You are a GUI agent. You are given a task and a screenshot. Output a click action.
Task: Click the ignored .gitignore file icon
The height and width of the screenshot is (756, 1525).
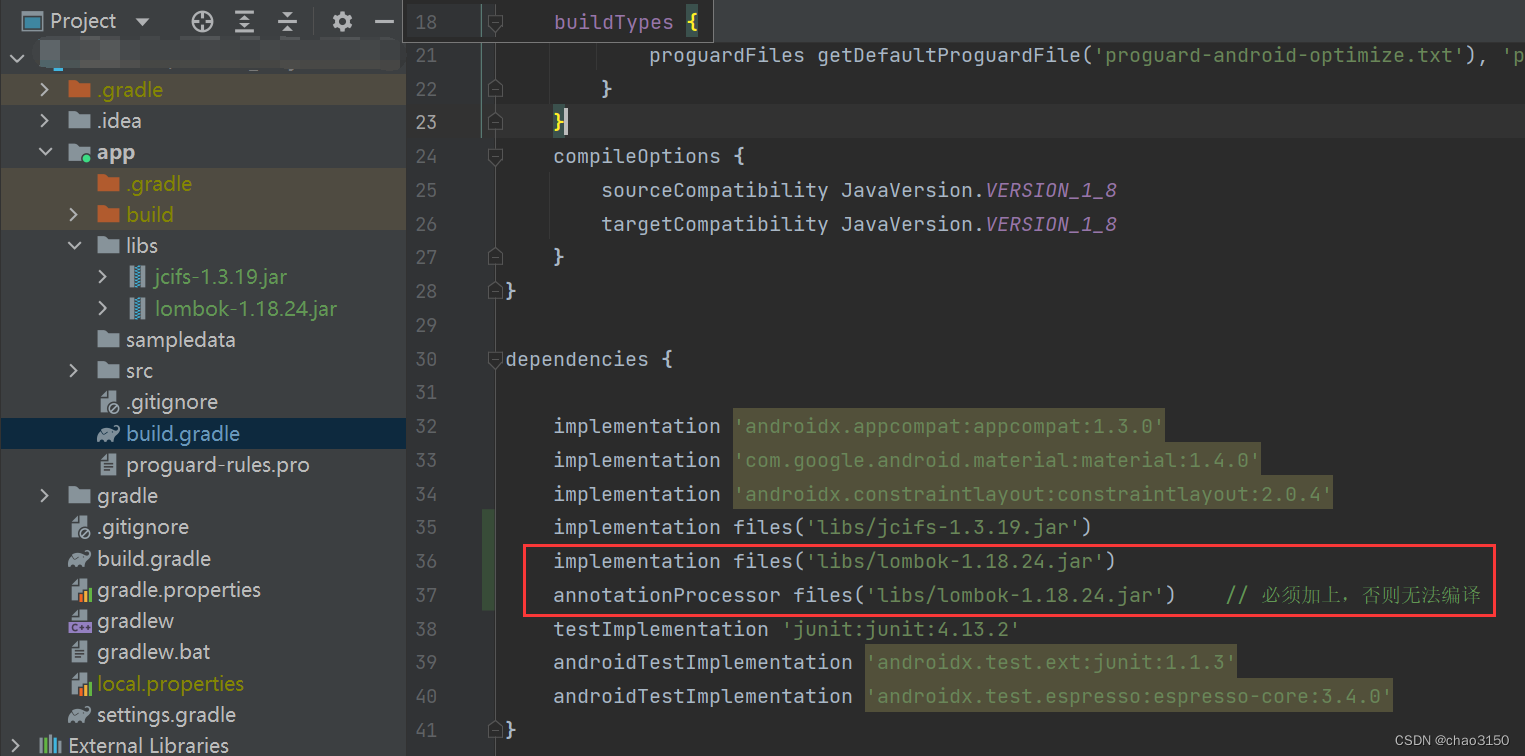coord(108,401)
